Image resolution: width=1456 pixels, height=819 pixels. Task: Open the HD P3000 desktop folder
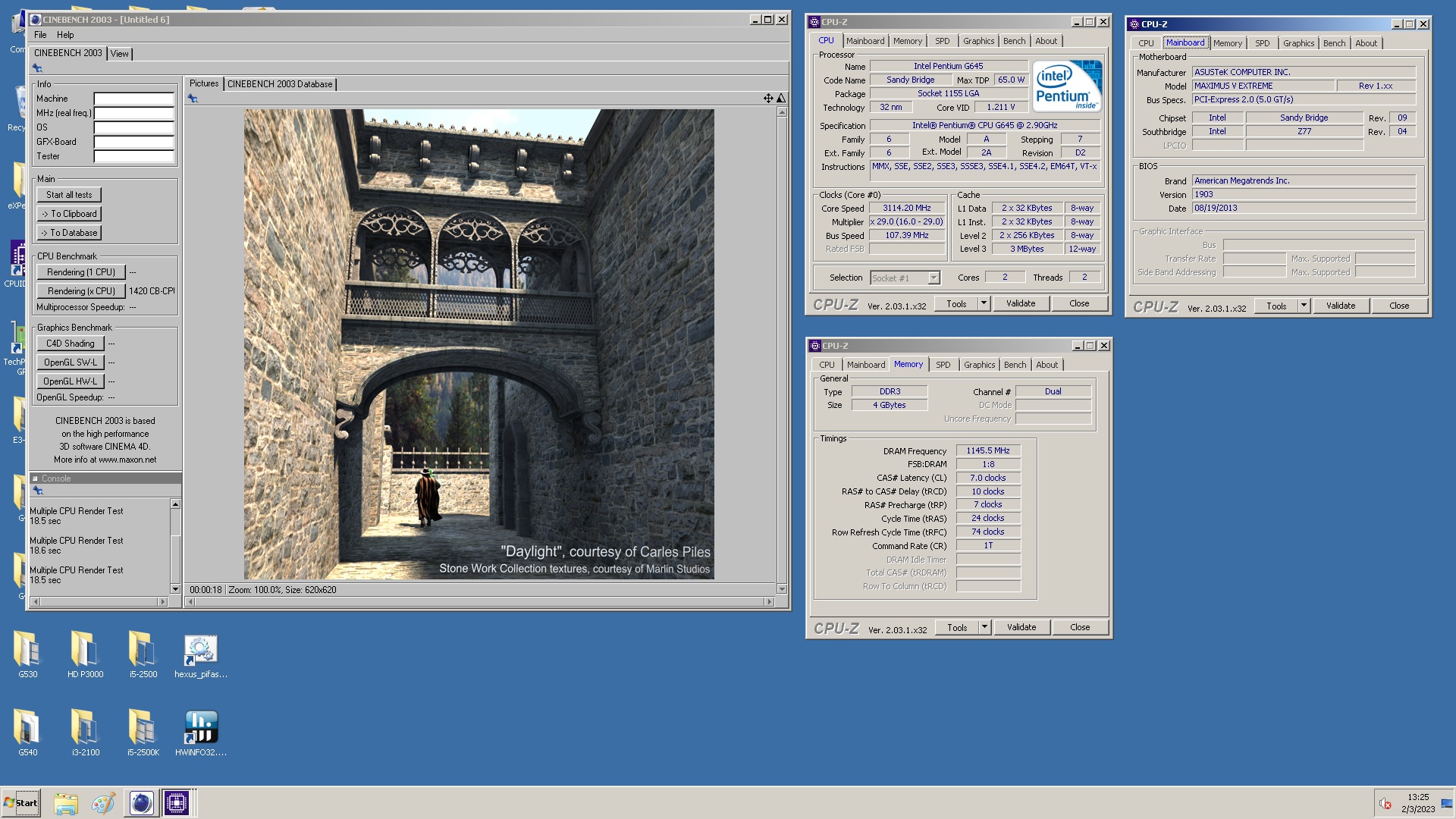point(85,654)
